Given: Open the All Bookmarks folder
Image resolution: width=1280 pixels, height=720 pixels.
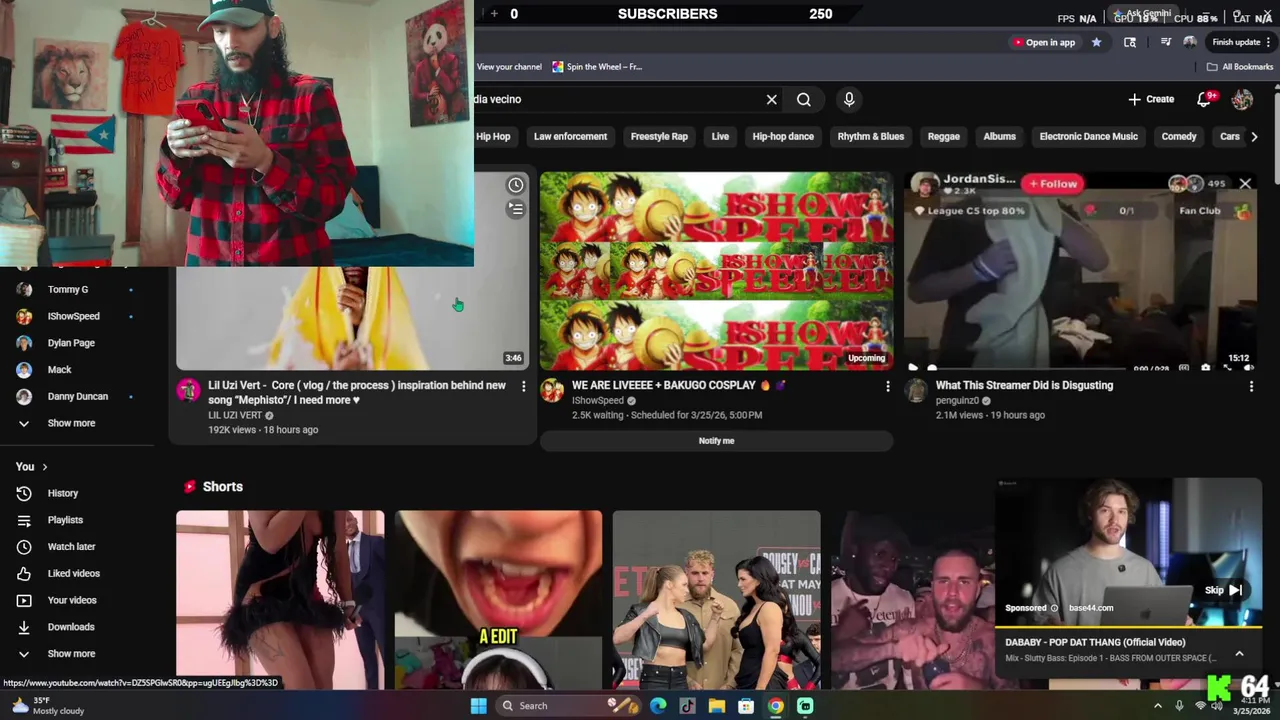Looking at the screenshot, I should point(1240,67).
